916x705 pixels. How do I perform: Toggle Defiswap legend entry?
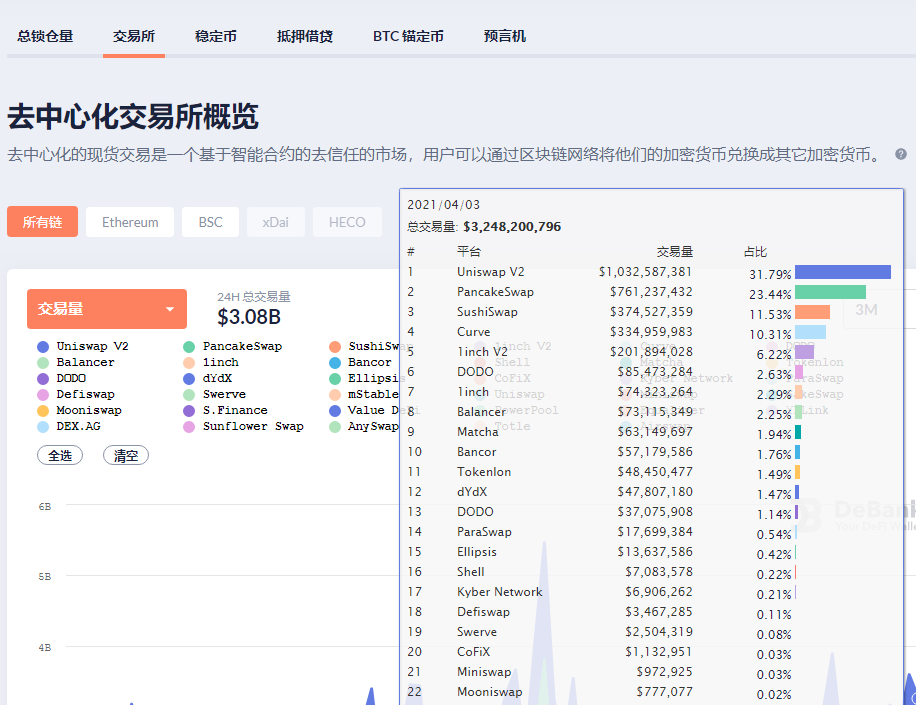(x=76, y=394)
